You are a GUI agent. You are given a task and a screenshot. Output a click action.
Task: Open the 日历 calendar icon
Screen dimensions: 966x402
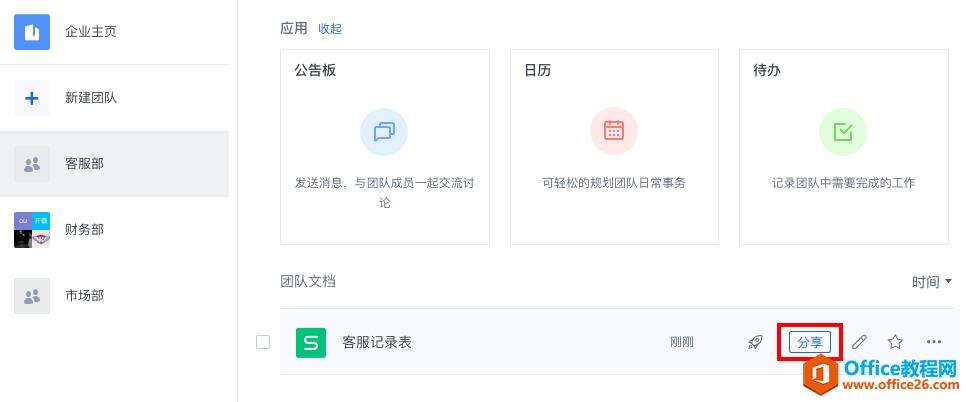(614, 131)
